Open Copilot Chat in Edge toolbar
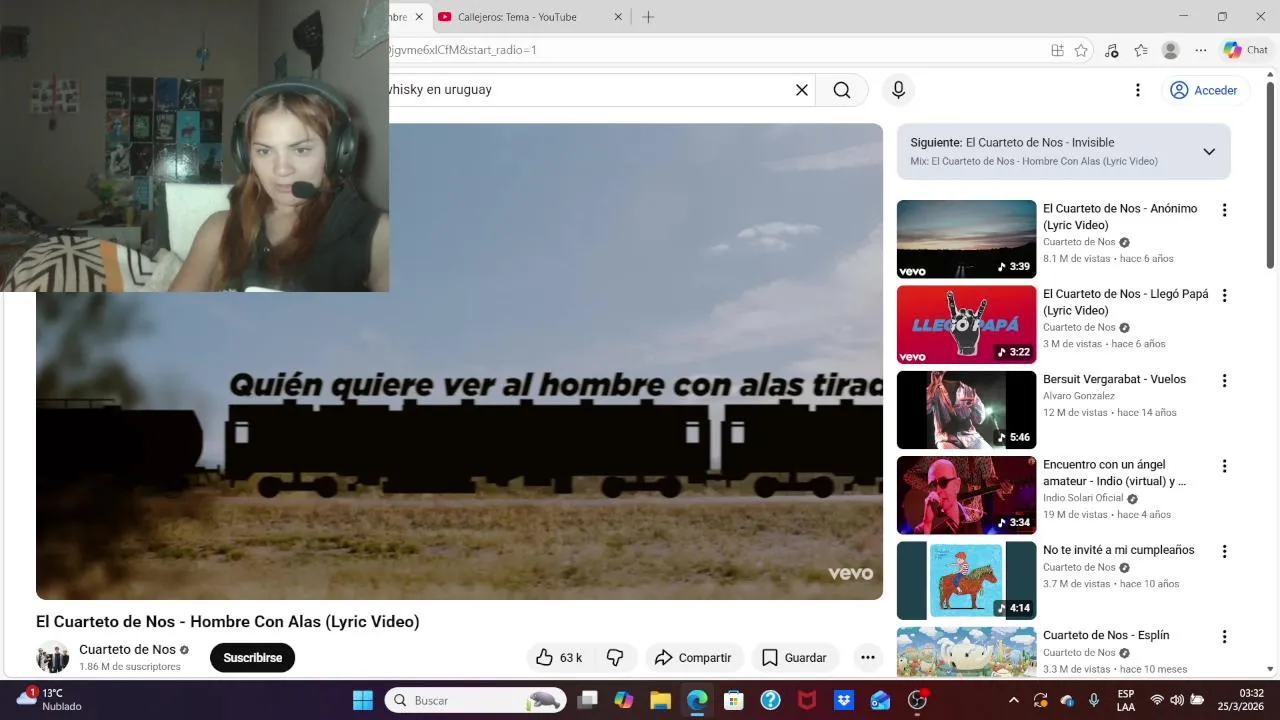This screenshot has height=720, width=1280. (1245, 50)
